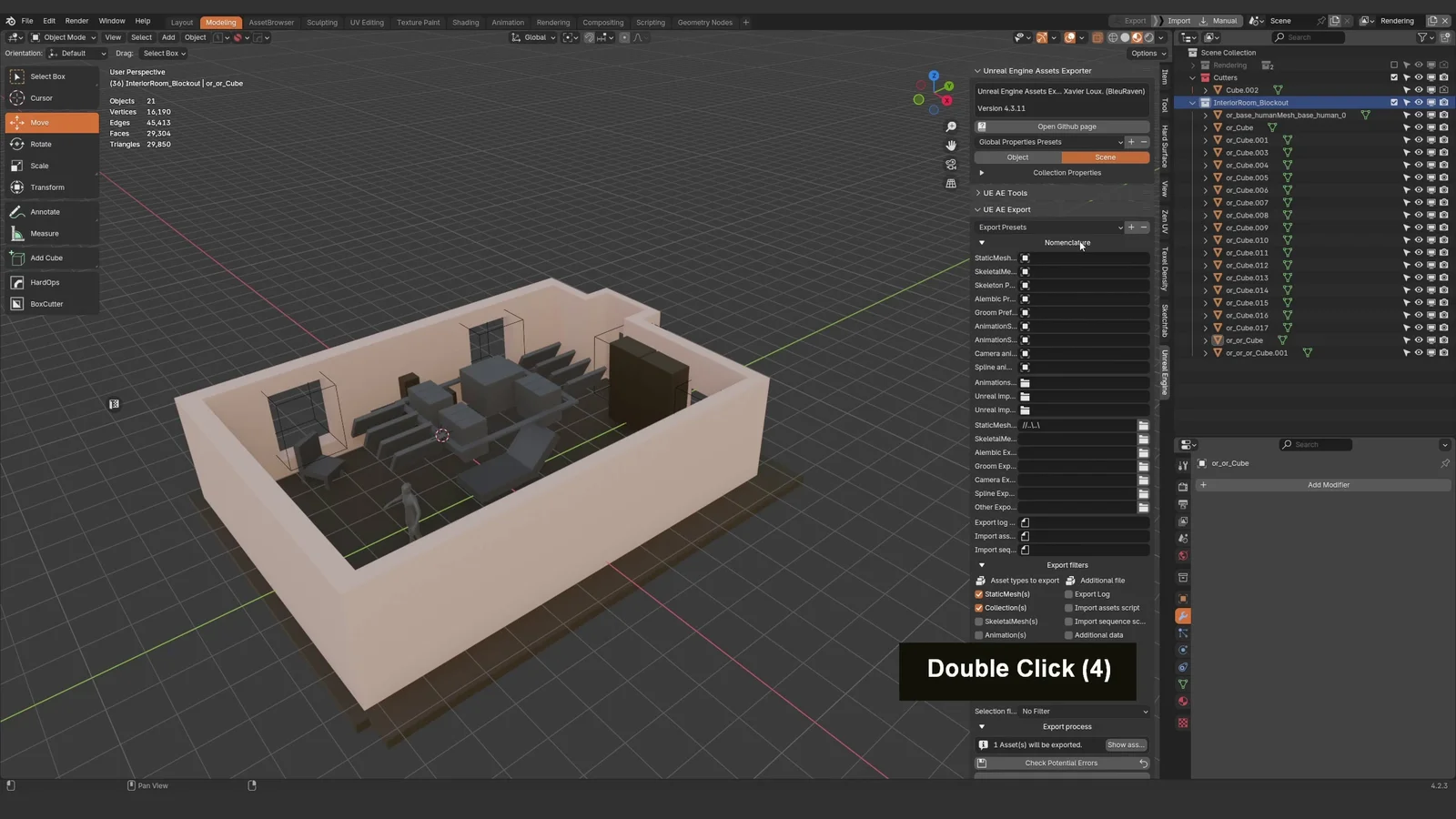This screenshot has height=819, width=1456.
Task: Open the Render menu
Action: pyautogui.click(x=76, y=20)
